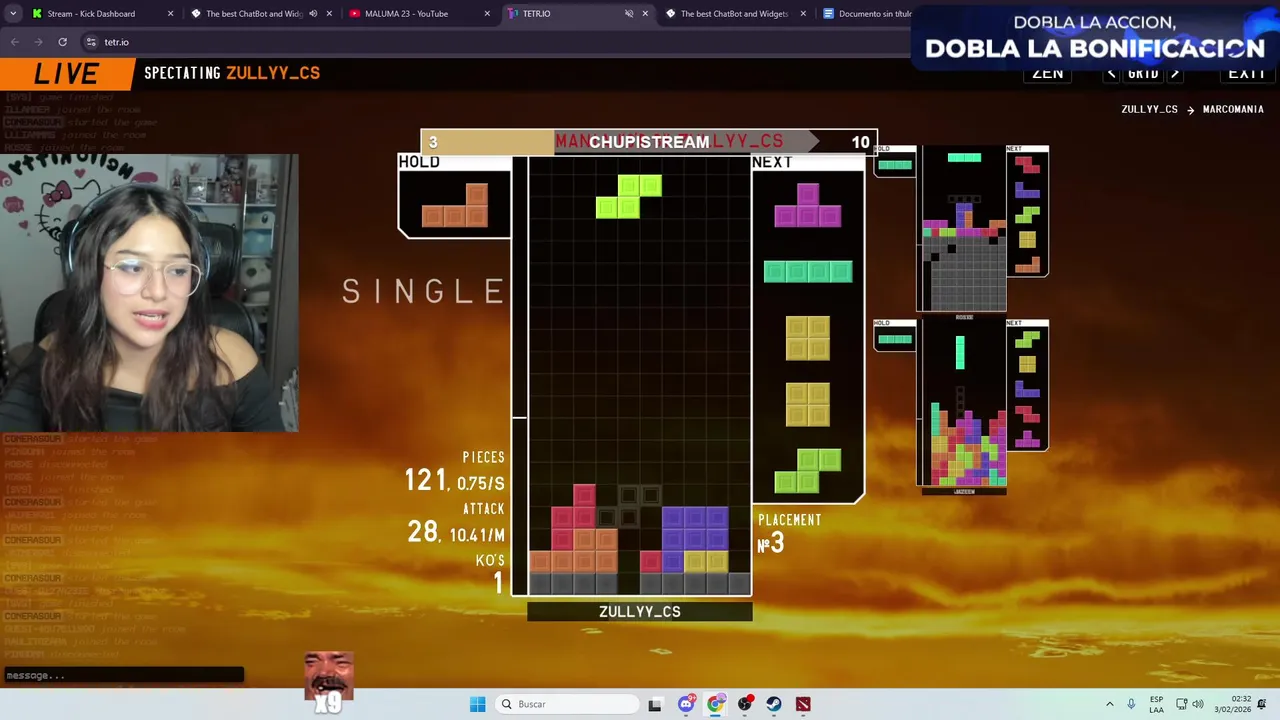Unmute the TETR.IO tab audio icon
The image size is (1280, 720).
[629, 14]
